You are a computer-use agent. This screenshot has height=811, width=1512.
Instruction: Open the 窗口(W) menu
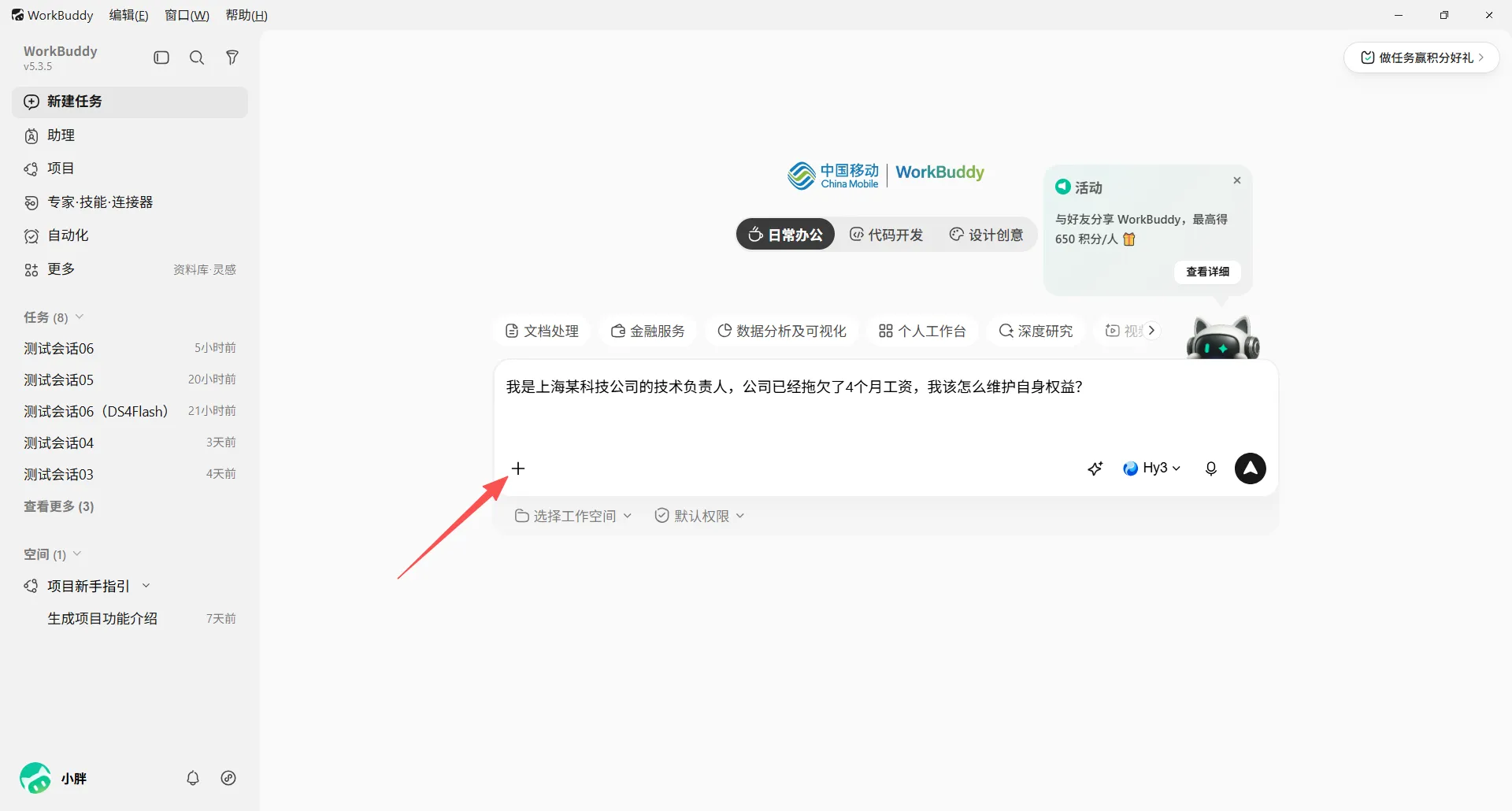point(187,15)
